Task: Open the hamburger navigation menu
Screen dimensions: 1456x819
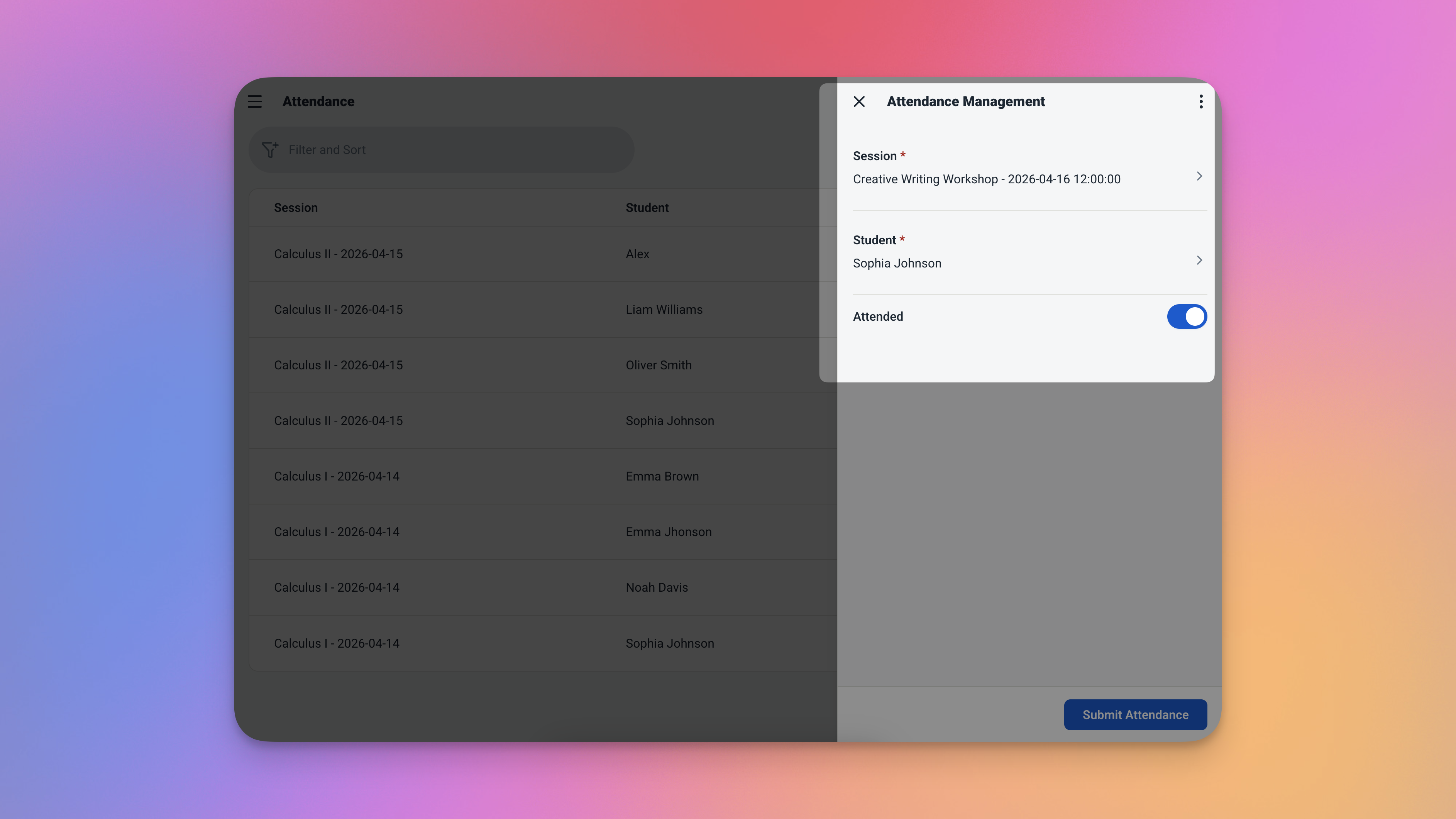Action: pos(254,102)
